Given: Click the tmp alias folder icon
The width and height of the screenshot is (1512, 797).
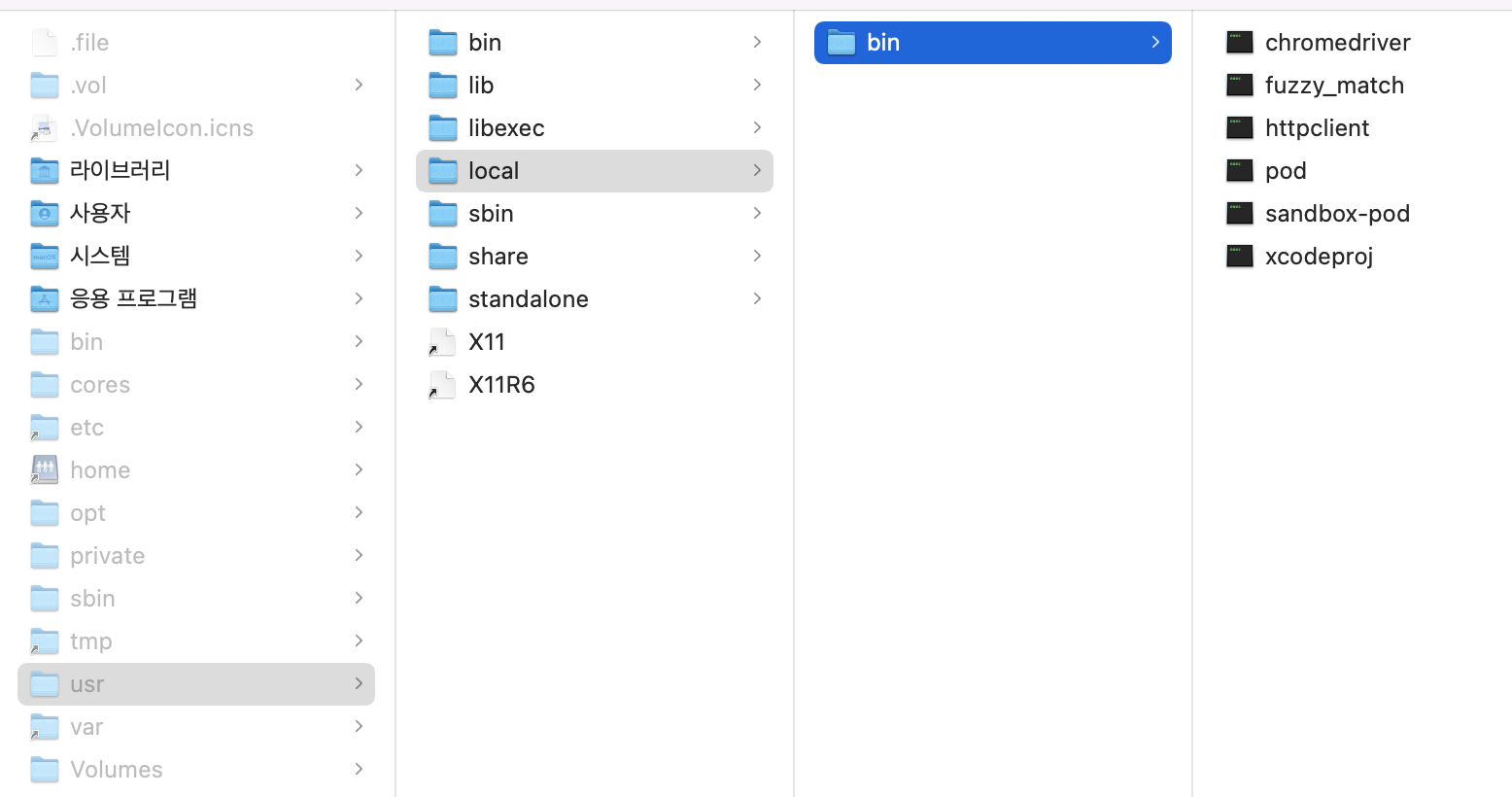Looking at the screenshot, I should pyautogui.click(x=45, y=641).
